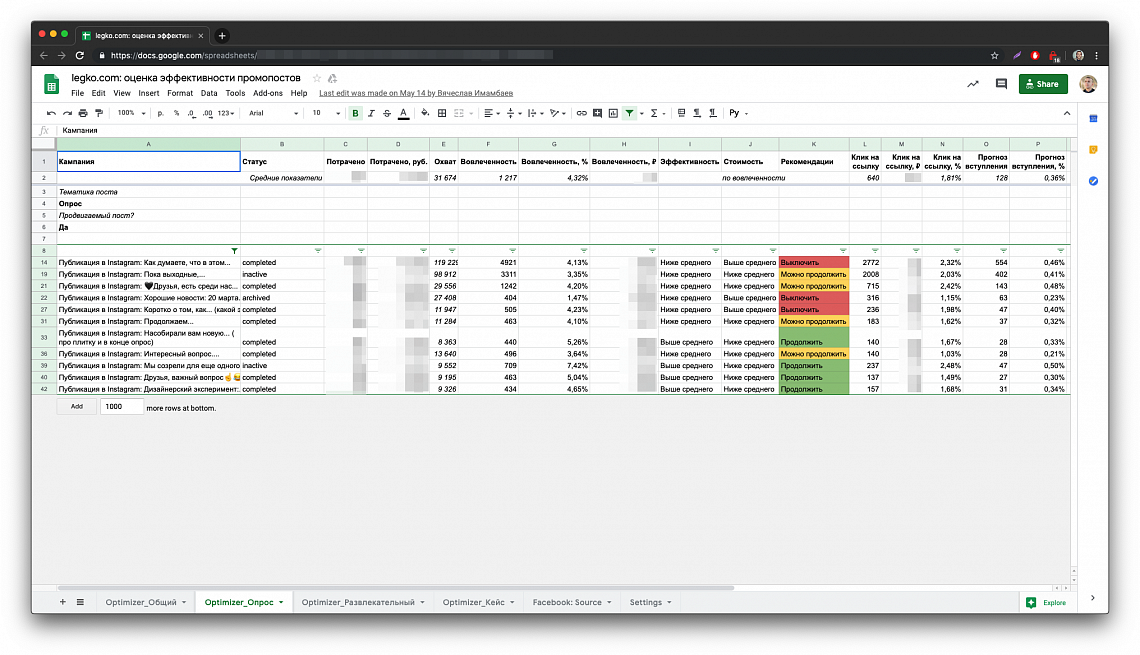Open the 100% zoom dropdown
This screenshot has height=655, width=1140.
click(132, 113)
